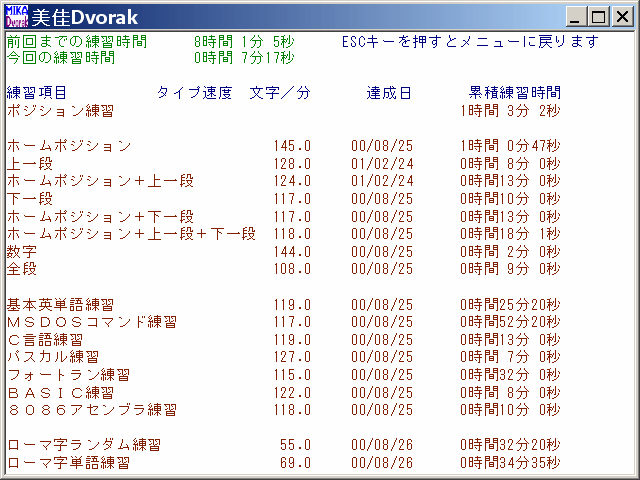640x480 pixels.
Task: Select the ＭＳＤＯＳコマンド練習 entry
Action: click(91, 322)
